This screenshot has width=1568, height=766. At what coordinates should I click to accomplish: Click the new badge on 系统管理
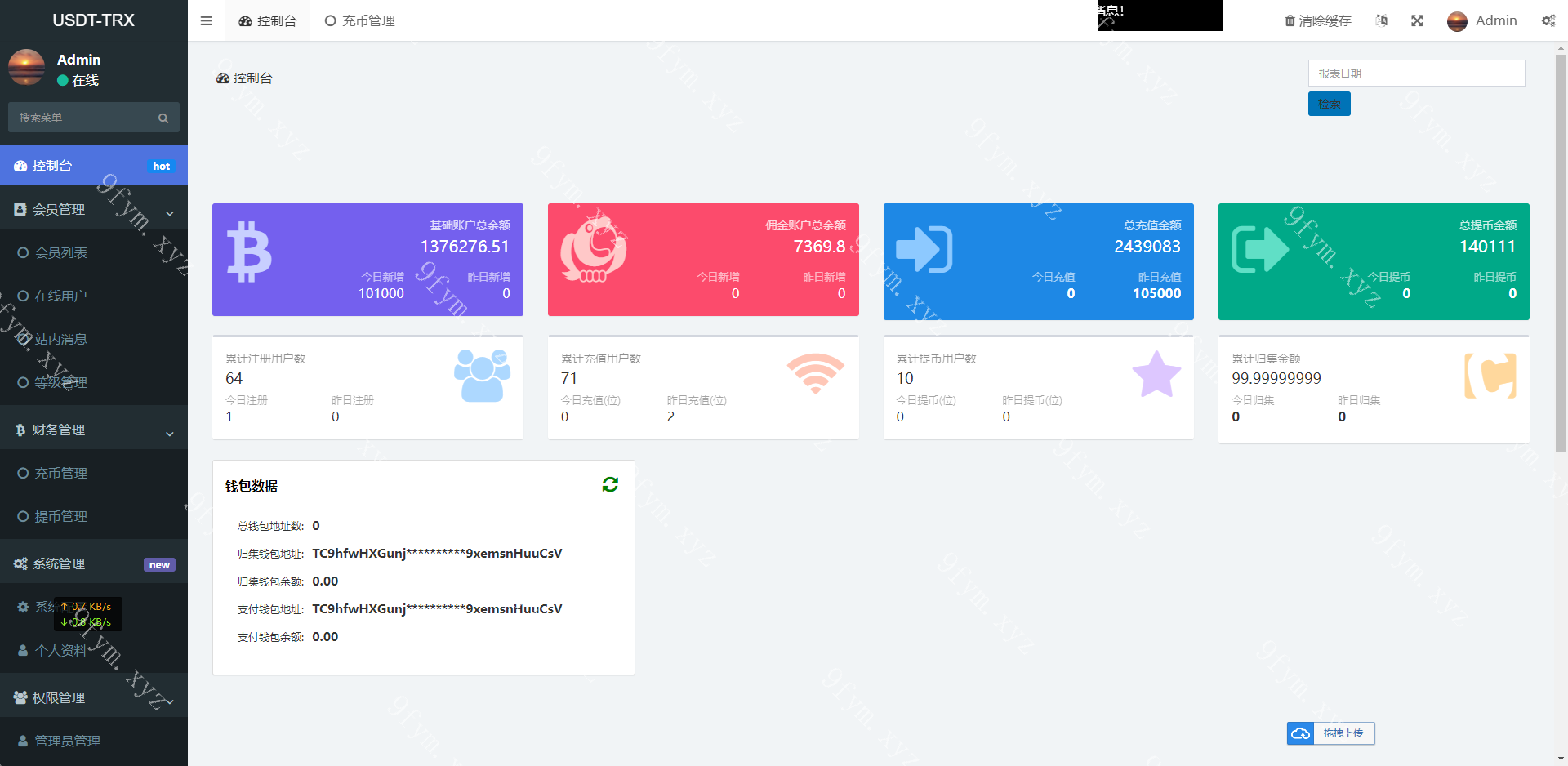[x=159, y=564]
